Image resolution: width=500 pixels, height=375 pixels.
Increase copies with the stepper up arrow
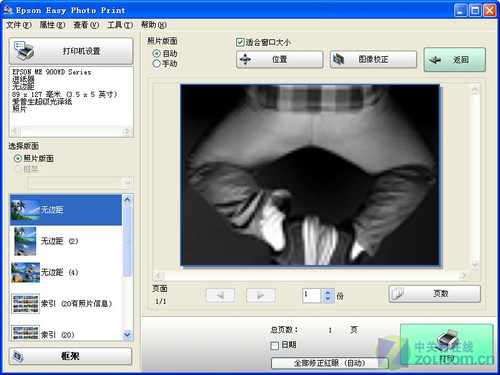click(328, 292)
